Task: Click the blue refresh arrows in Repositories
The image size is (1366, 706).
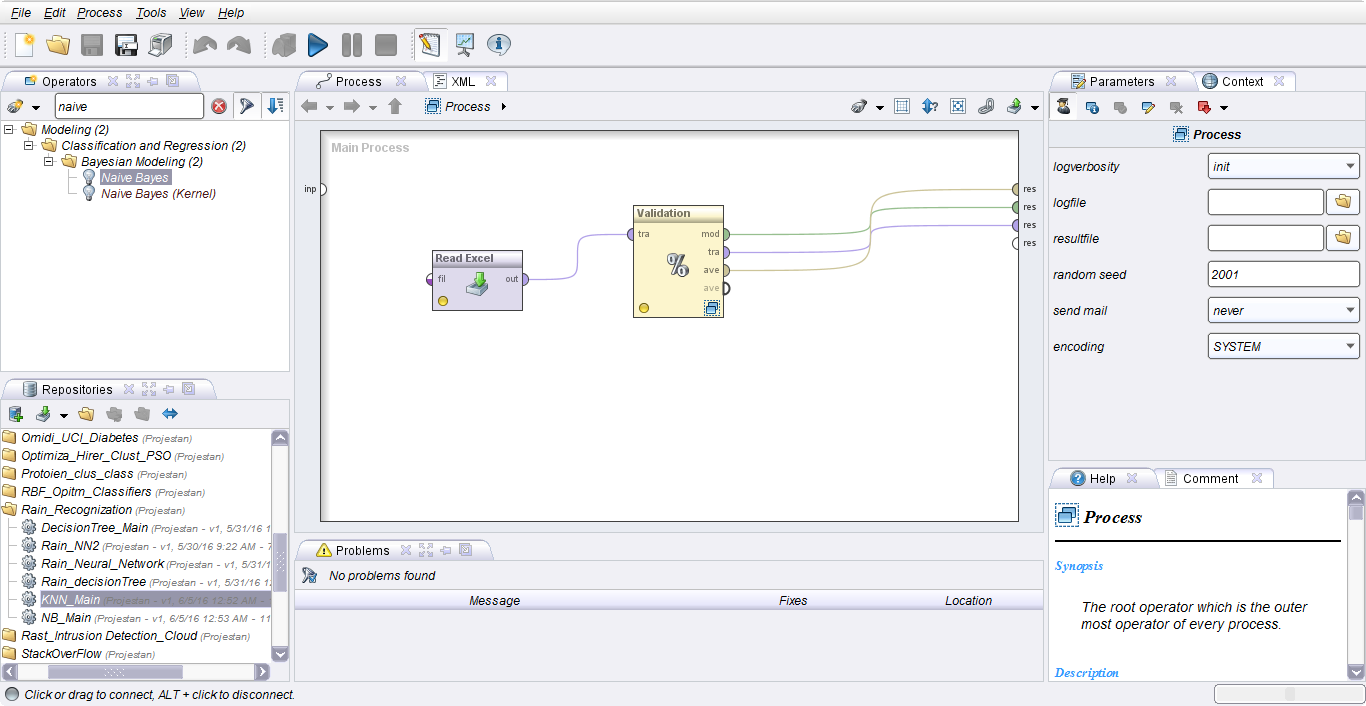Action: pos(170,414)
